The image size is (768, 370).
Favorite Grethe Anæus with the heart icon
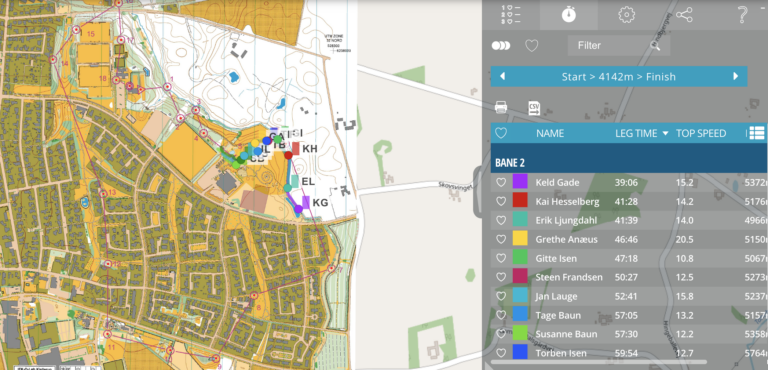coord(501,239)
